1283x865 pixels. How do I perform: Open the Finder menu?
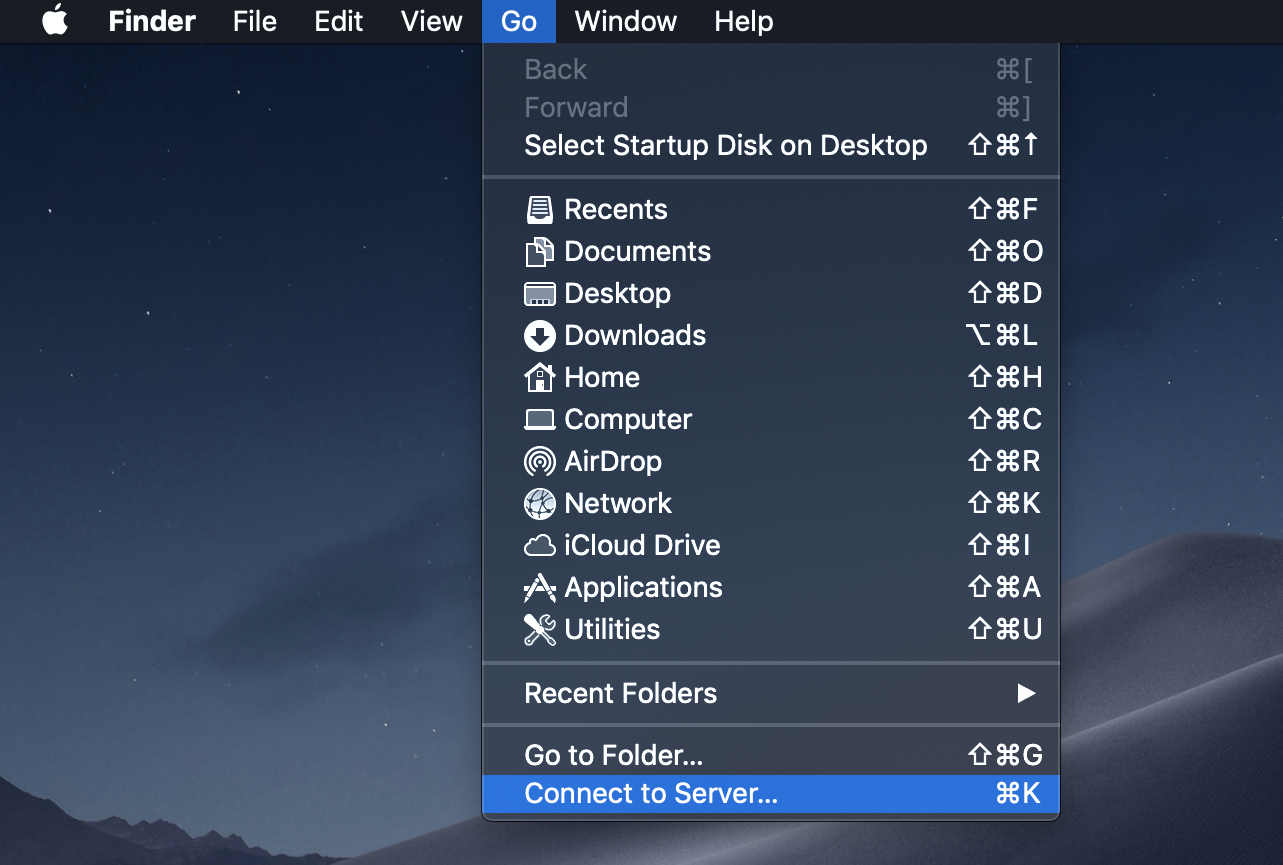(152, 21)
